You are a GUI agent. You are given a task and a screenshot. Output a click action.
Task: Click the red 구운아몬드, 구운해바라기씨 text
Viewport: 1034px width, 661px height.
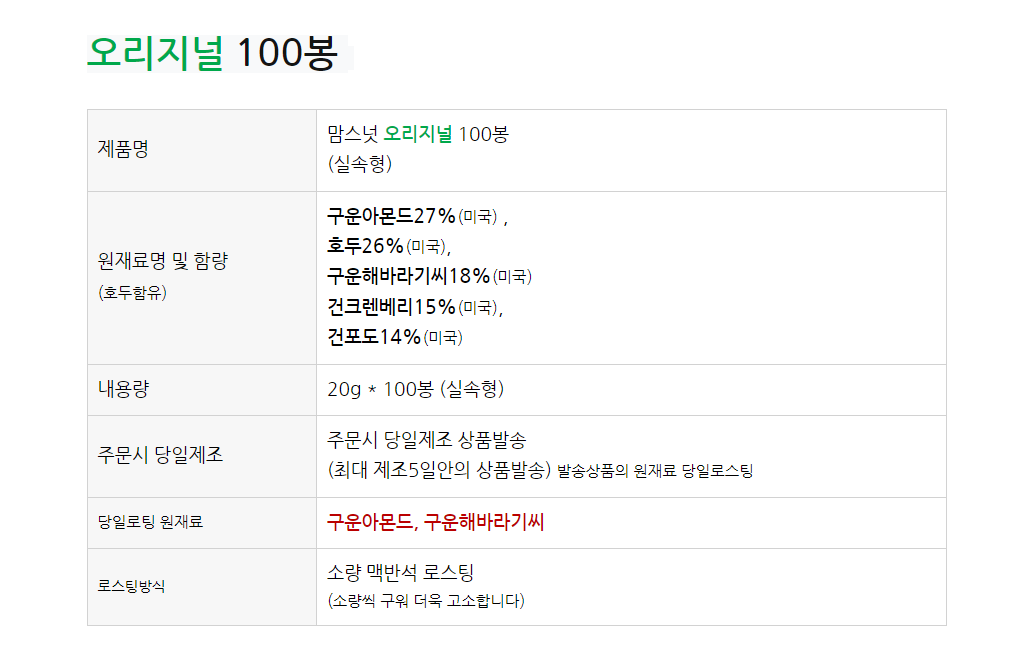click(x=435, y=522)
